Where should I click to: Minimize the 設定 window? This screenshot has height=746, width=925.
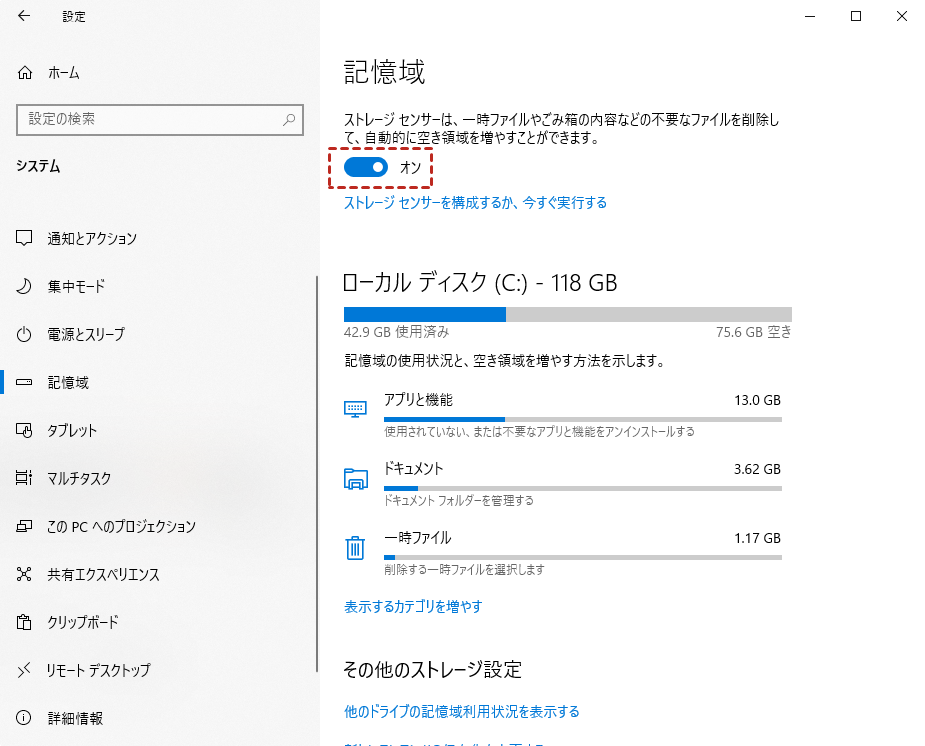(810, 16)
